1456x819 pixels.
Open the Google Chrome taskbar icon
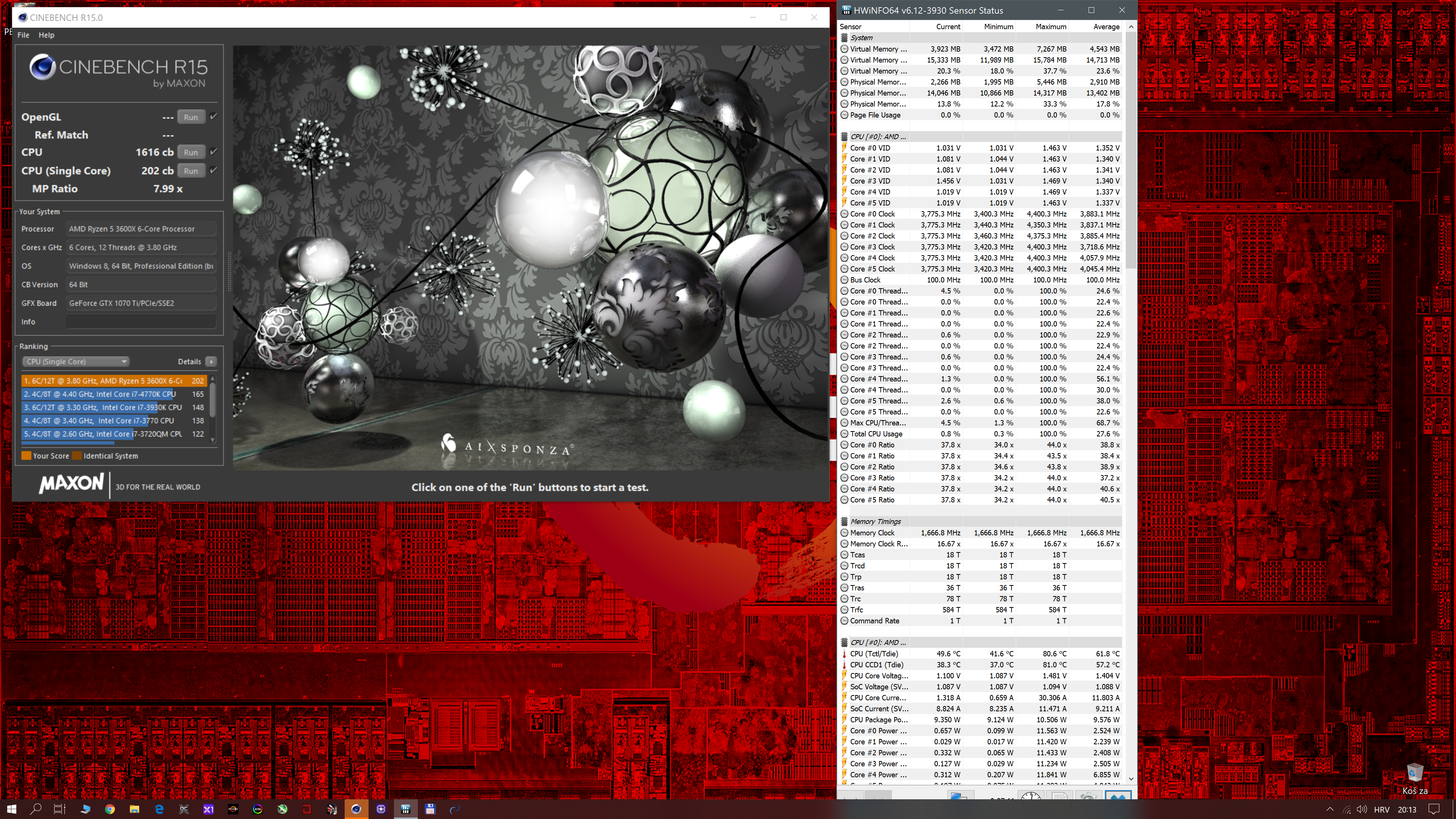point(110,810)
